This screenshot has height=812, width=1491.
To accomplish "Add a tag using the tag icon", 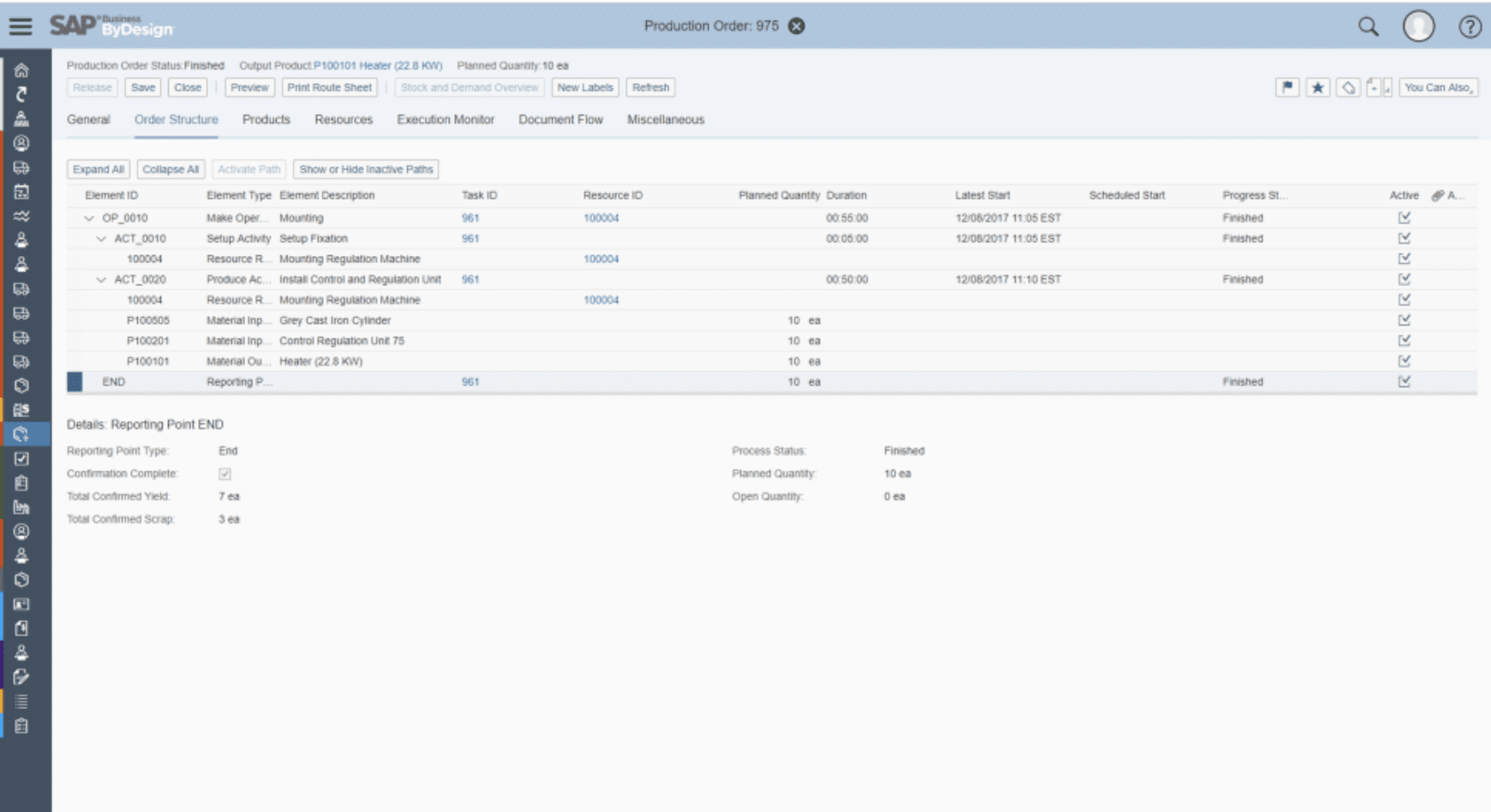I will point(1346,87).
